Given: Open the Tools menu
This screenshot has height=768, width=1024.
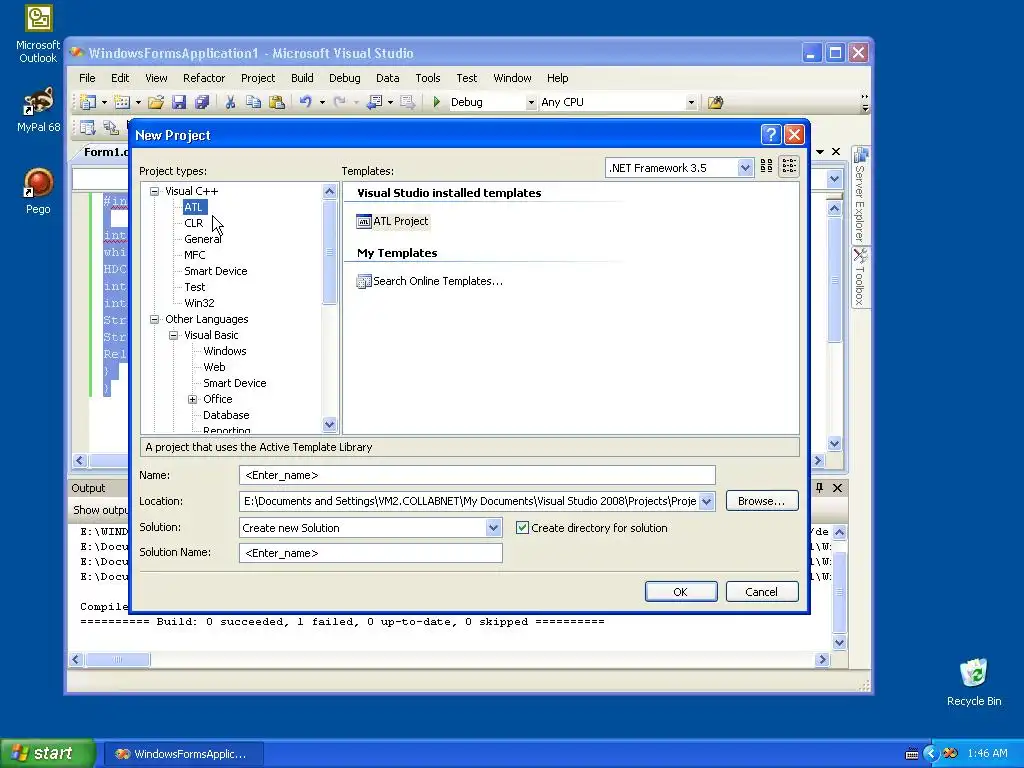Looking at the screenshot, I should coord(428,78).
